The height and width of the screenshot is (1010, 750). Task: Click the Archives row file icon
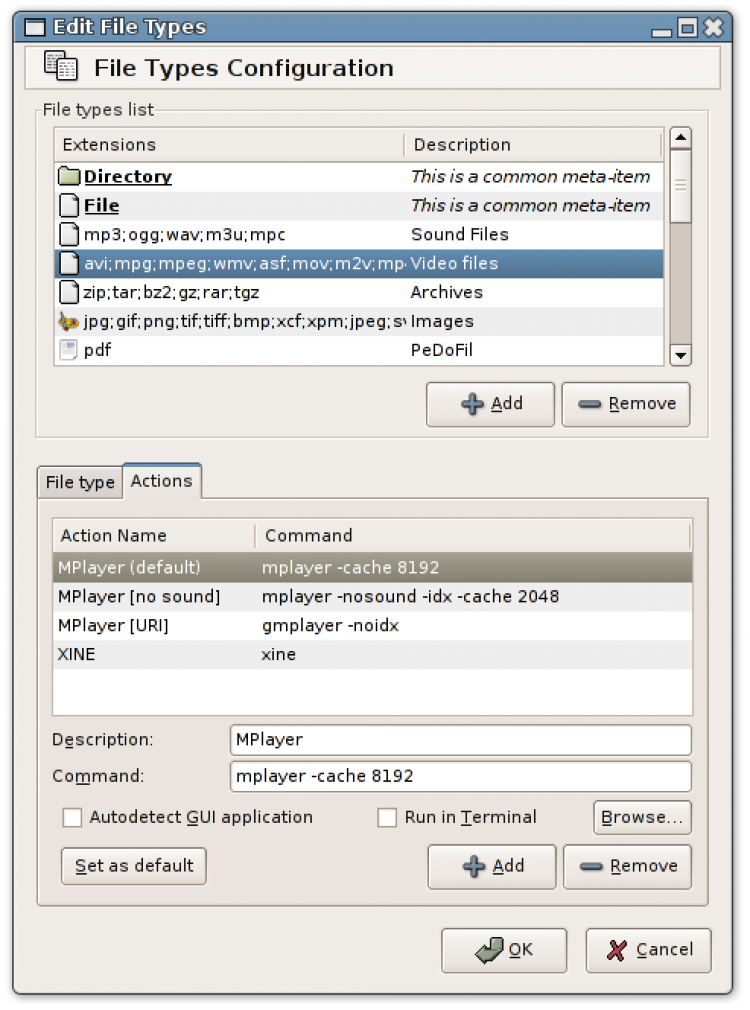[68, 293]
